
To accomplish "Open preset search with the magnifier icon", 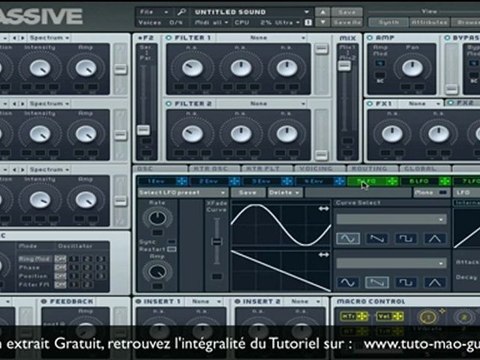I will pyautogui.click(x=181, y=12).
